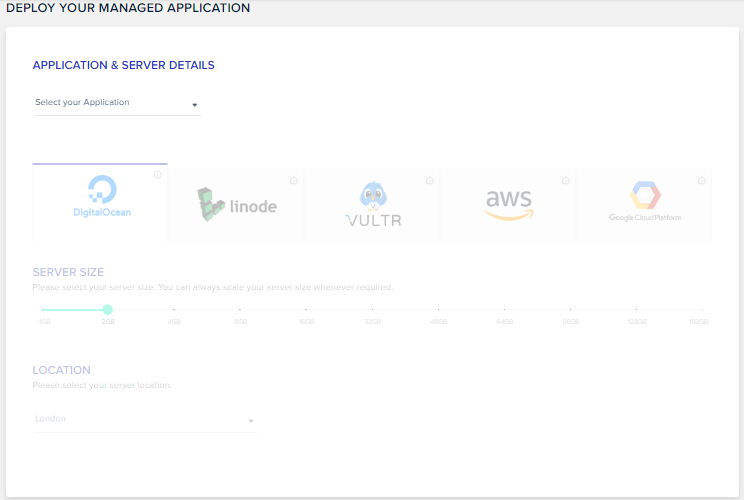This screenshot has width=744, height=500.
Task: Click info icon on Vultr card
Action: point(430,181)
